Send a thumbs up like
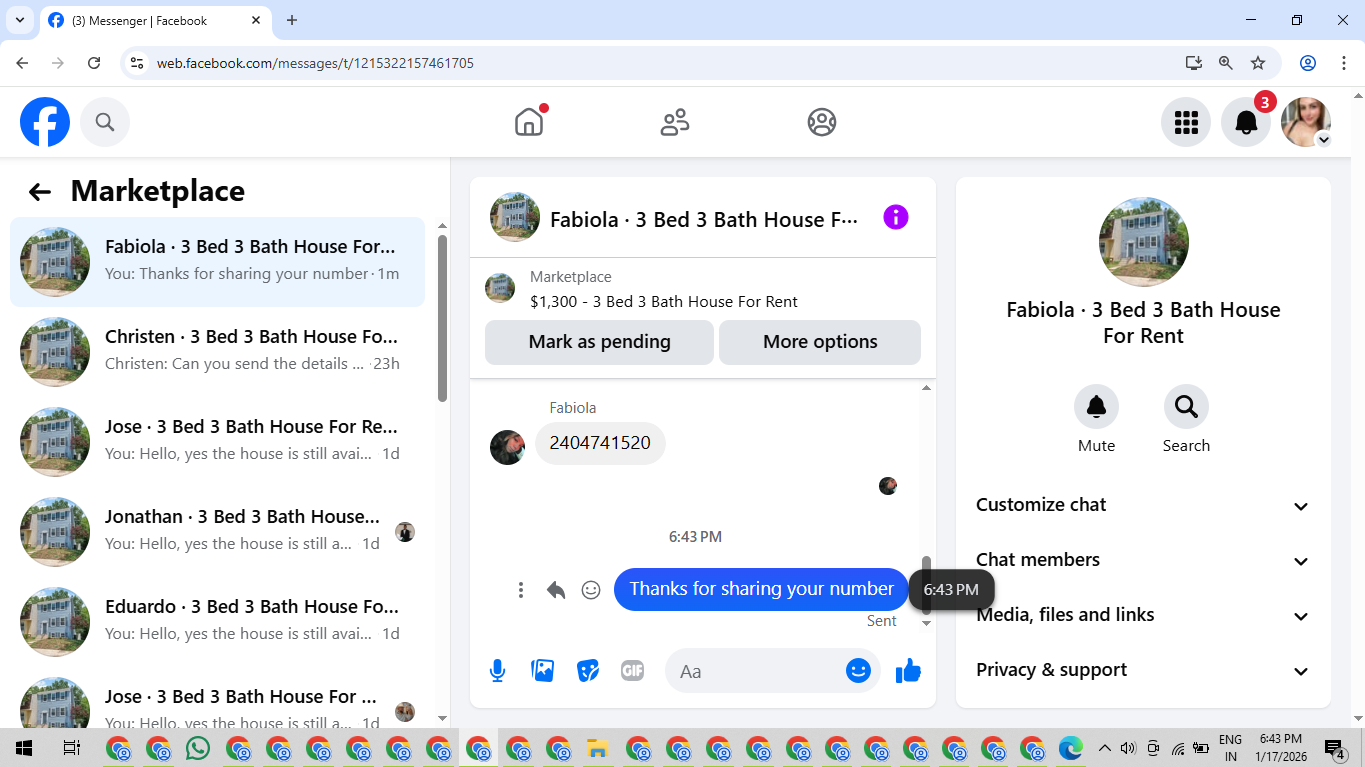The width and height of the screenshot is (1365, 767). [908, 671]
